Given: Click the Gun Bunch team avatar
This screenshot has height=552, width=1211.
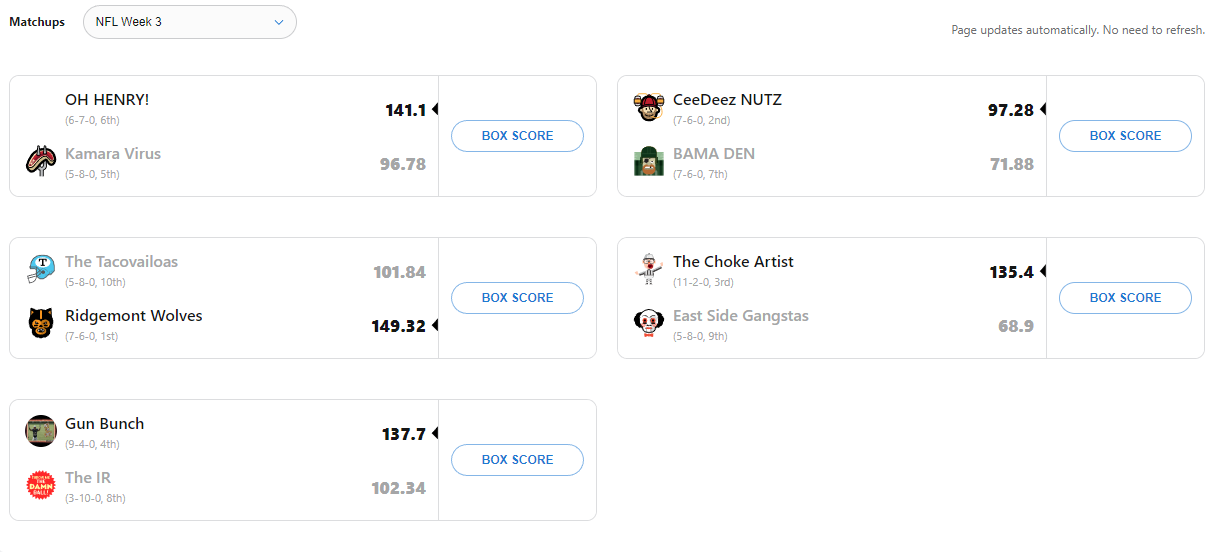Looking at the screenshot, I should coord(41,430).
